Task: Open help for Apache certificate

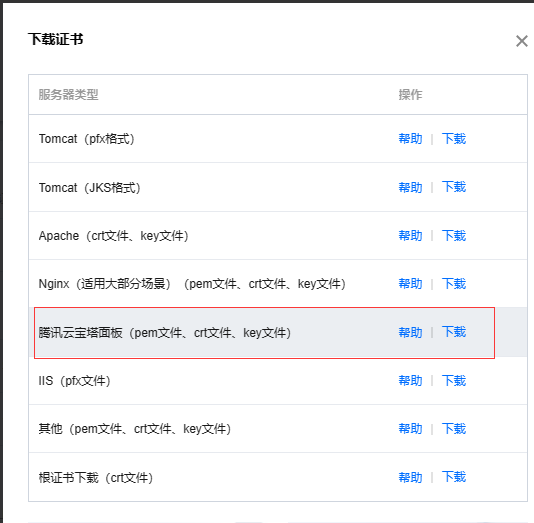Action: [410, 236]
